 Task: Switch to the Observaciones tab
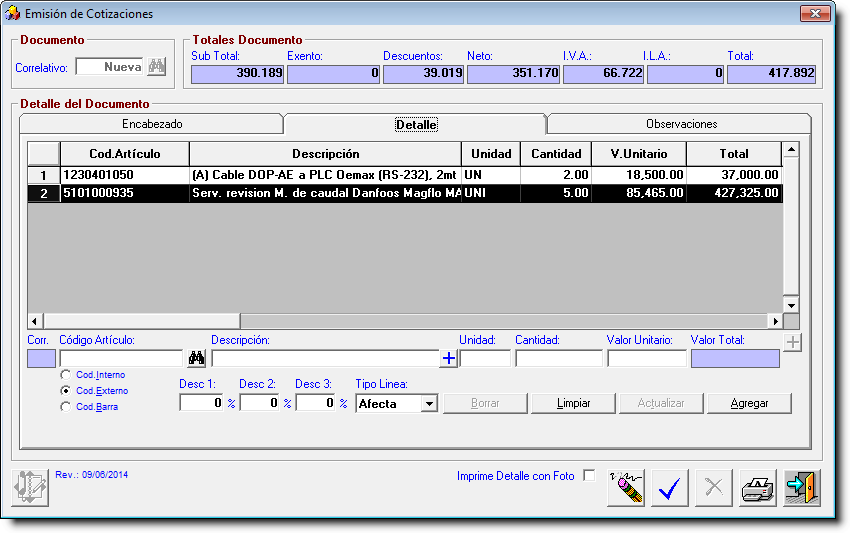(681, 124)
